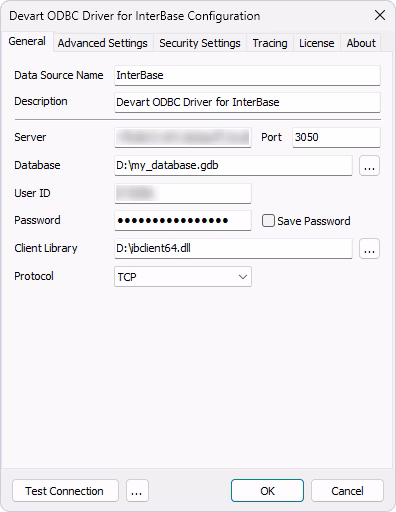
Task: Open the Advanced Settings tab
Action: [103, 43]
